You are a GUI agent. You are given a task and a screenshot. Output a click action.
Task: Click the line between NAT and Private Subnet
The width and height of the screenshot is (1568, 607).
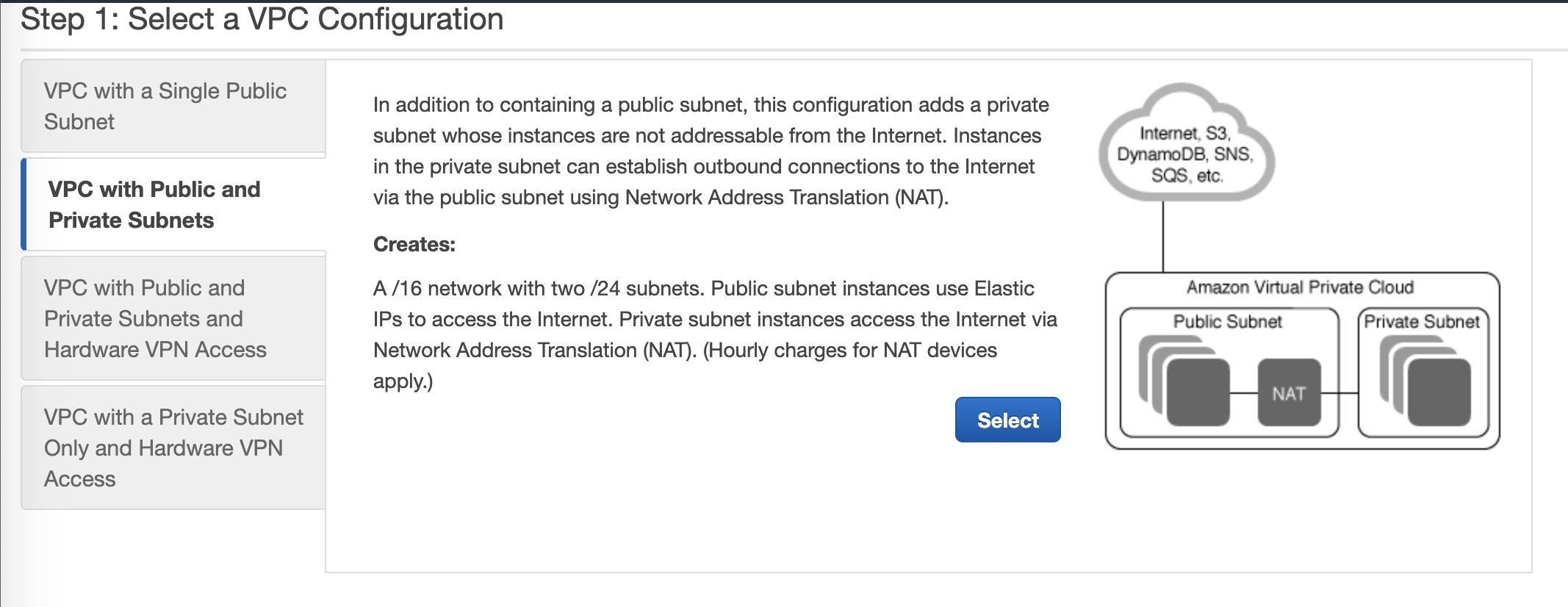(1339, 393)
